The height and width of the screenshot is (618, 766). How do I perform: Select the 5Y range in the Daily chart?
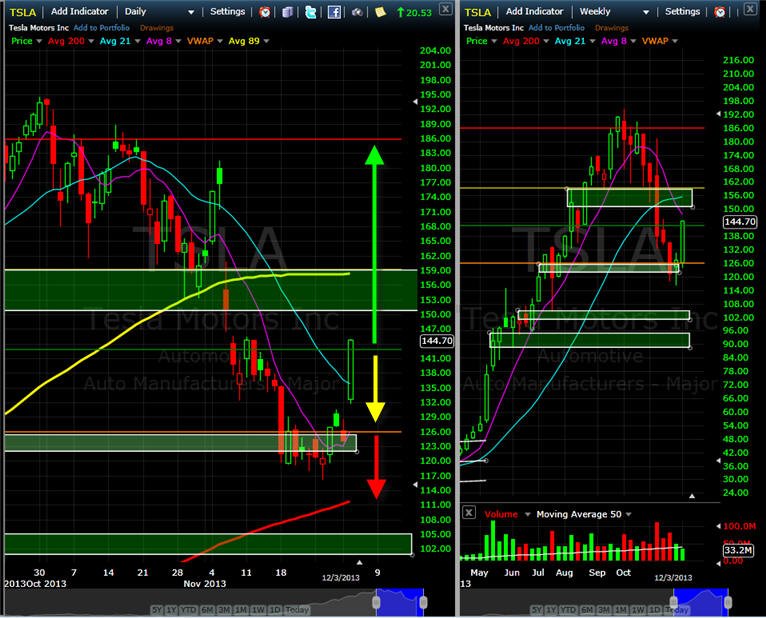click(157, 610)
